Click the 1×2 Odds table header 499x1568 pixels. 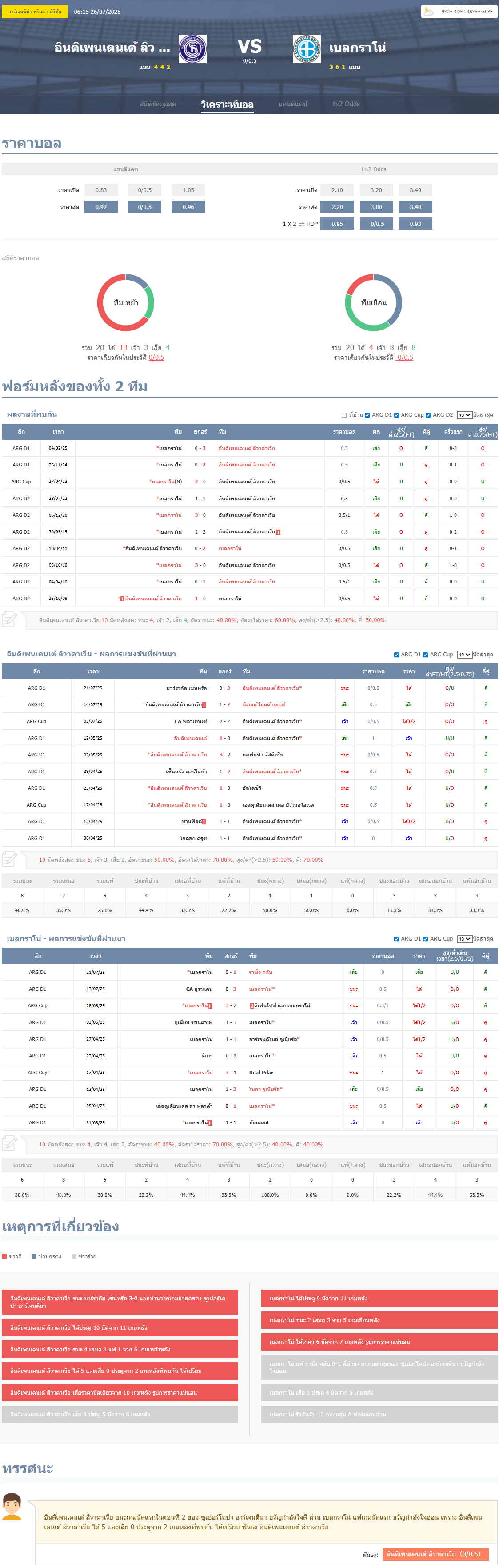pyautogui.click(x=374, y=169)
